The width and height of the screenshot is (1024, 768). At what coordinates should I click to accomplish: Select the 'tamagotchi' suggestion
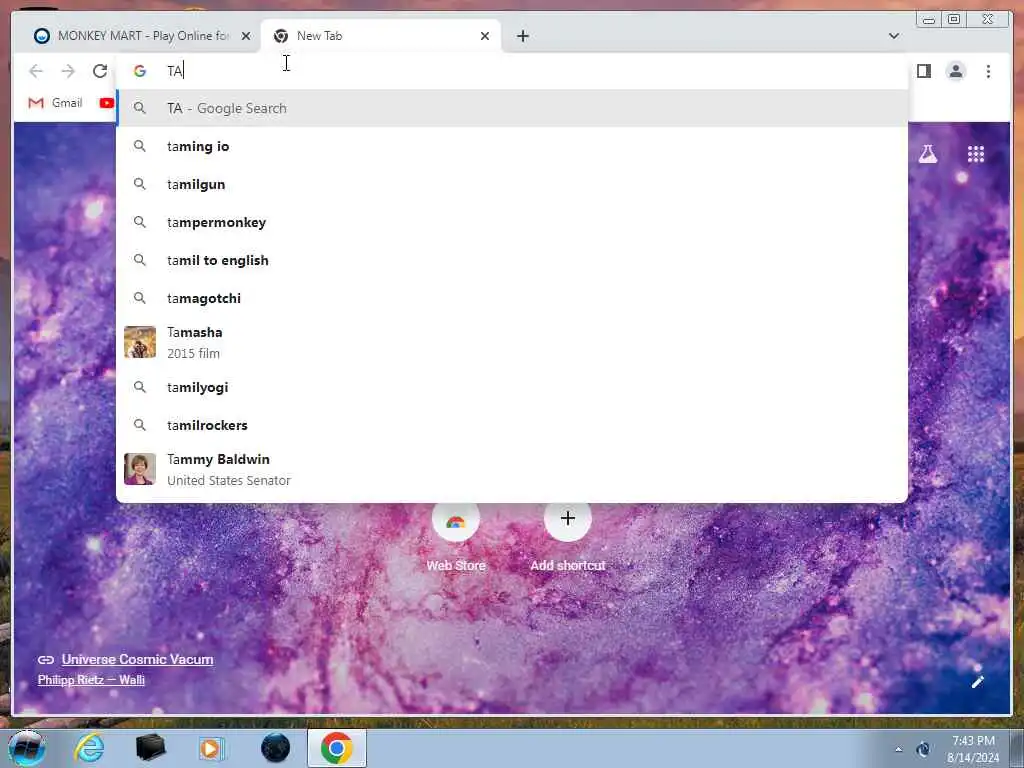coord(512,298)
